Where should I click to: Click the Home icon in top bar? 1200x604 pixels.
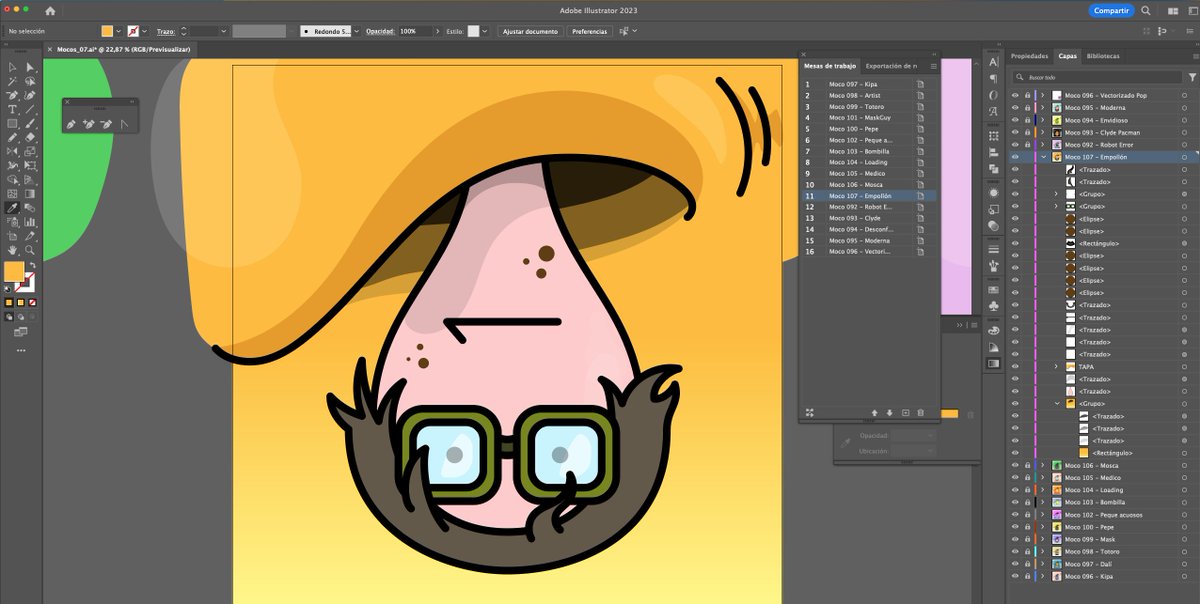(50, 10)
